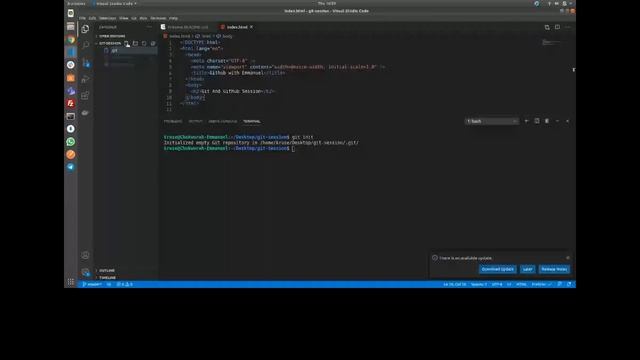The image size is (640, 360).
Task: Open the File menu
Action: tap(82, 18)
